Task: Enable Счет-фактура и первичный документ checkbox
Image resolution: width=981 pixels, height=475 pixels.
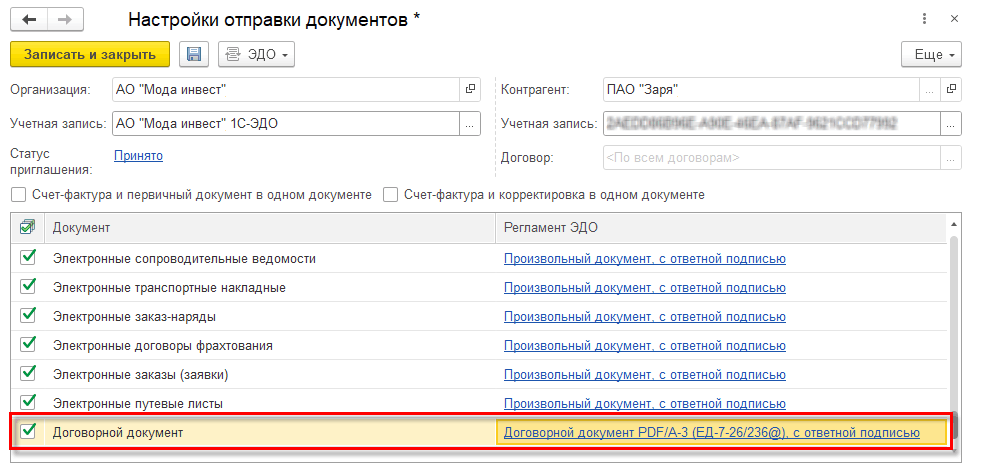Action: [18, 195]
